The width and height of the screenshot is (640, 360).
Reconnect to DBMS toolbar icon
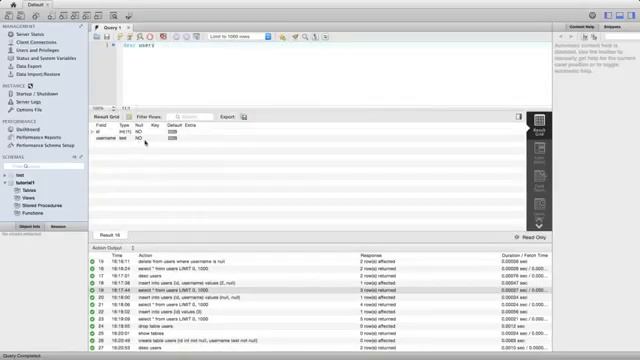point(129,16)
